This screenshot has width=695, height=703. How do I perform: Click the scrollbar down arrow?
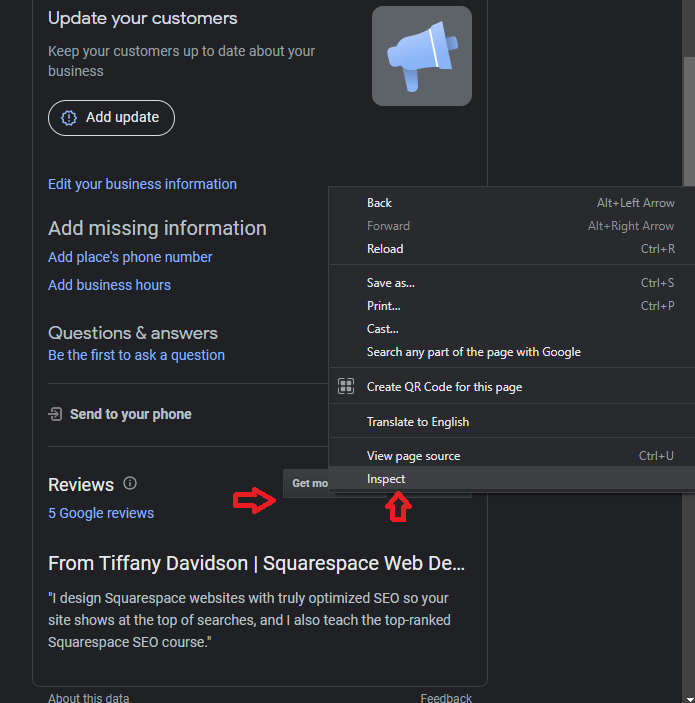(691, 699)
